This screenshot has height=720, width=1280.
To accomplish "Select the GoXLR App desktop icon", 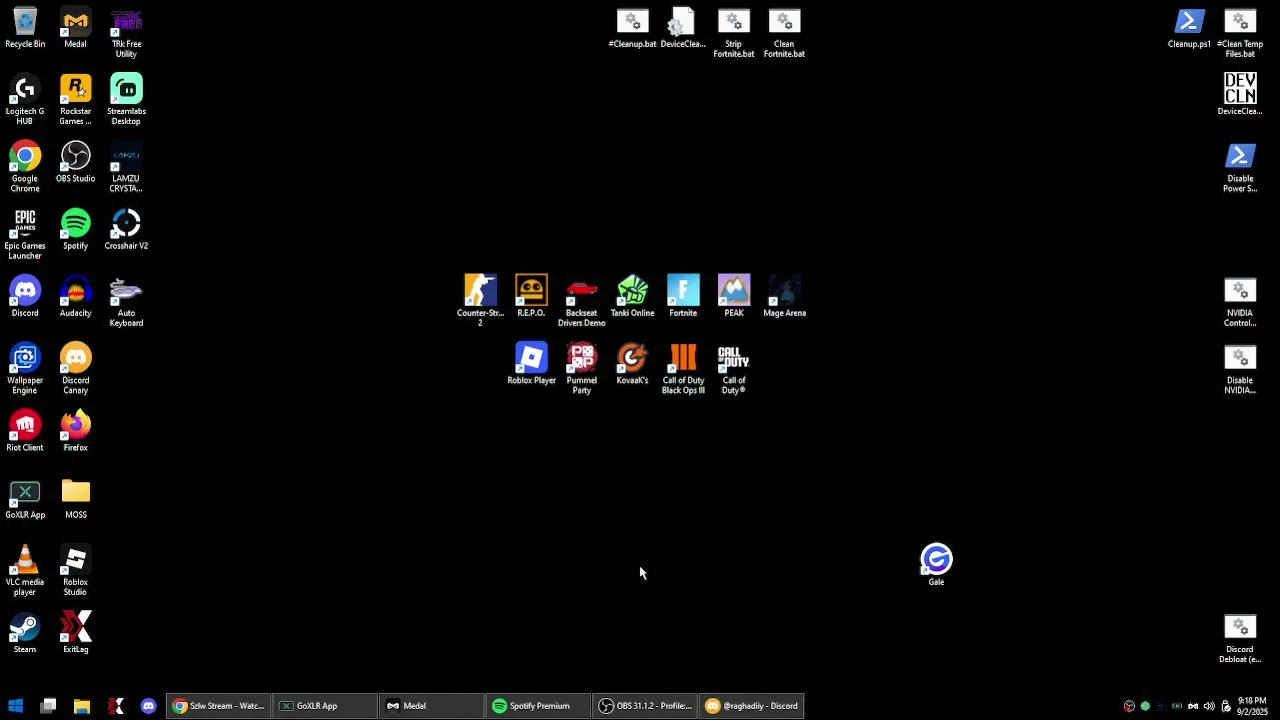I will [x=25, y=498].
